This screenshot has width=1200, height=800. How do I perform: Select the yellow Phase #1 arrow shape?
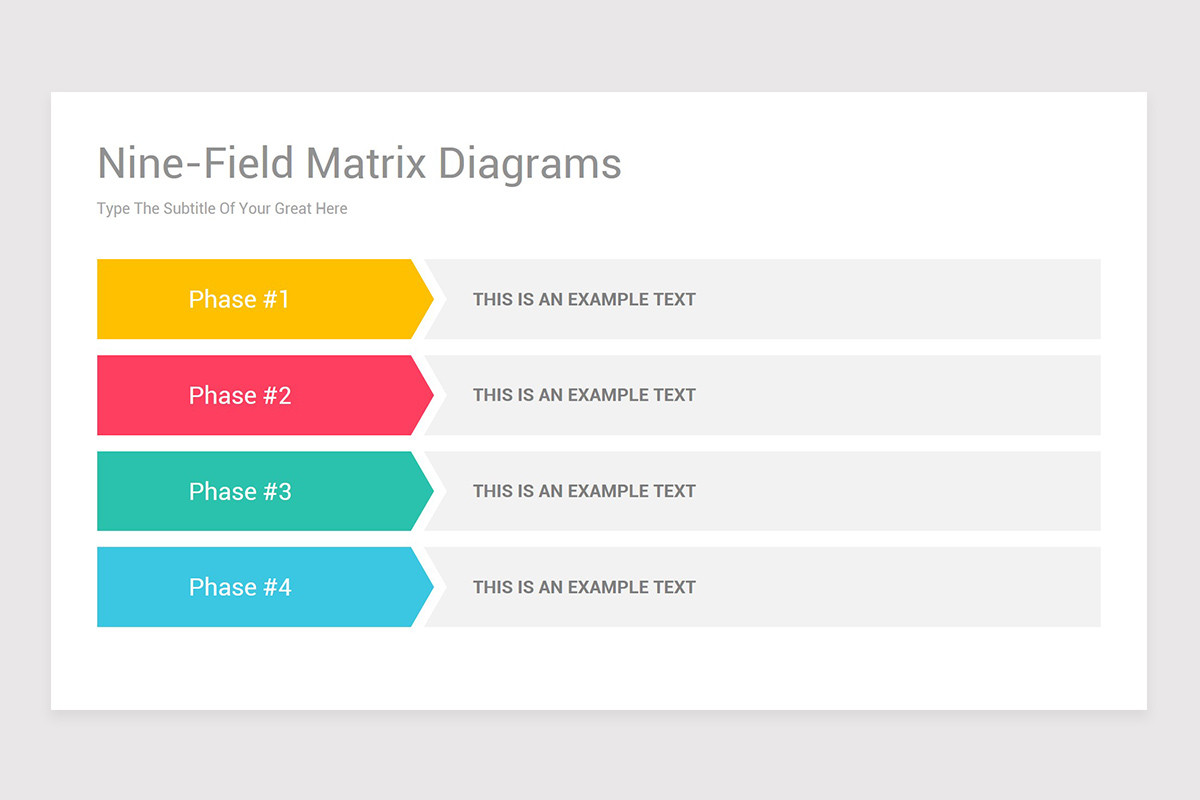265,299
